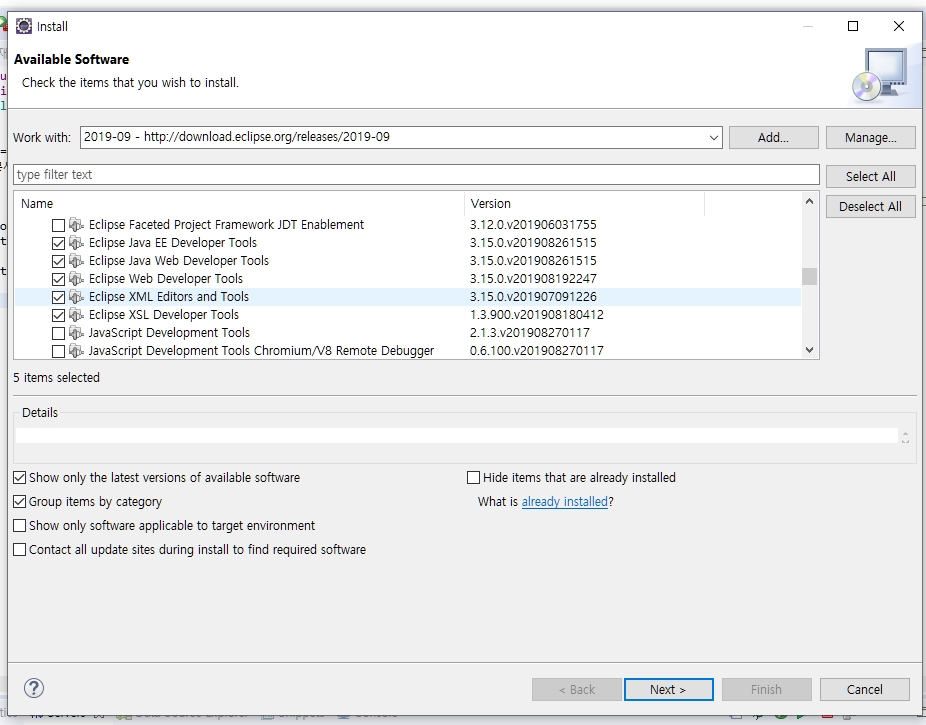Click feature icon beside Eclipse Web Developer Tools
This screenshot has width=926, height=725.
tap(76, 279)
